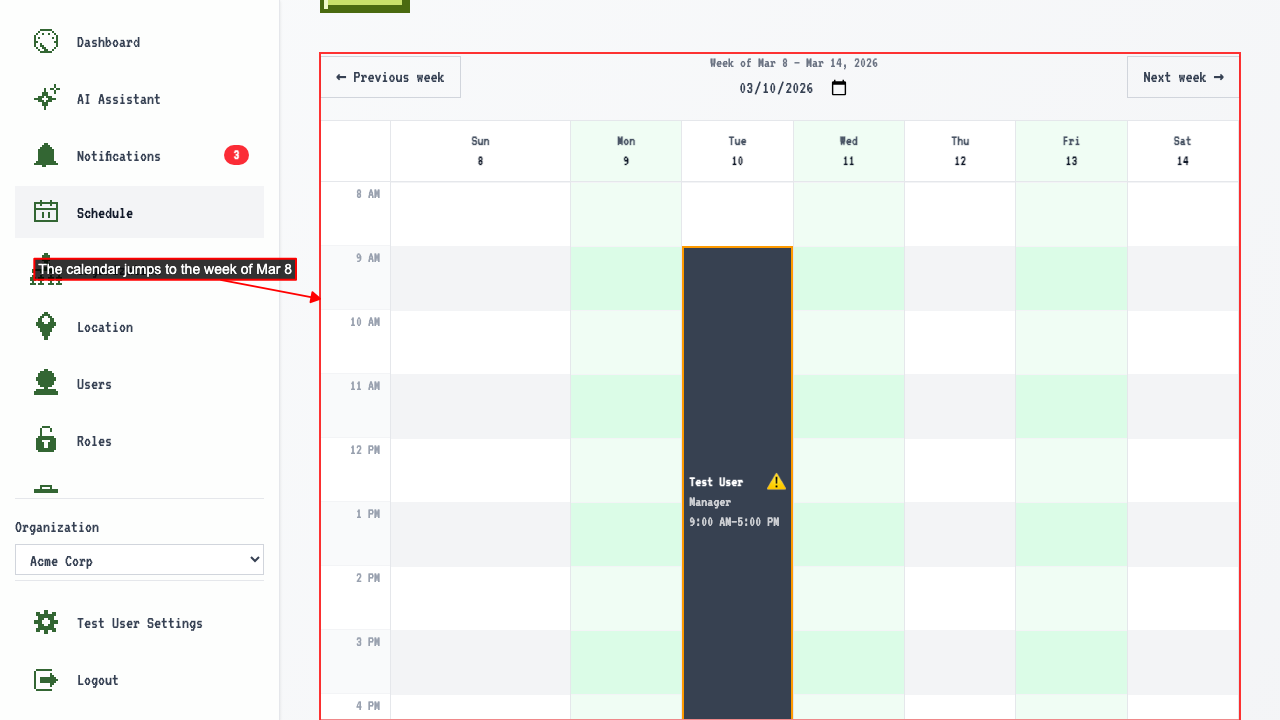Click the Roles padlock icon

pos(46,440)
